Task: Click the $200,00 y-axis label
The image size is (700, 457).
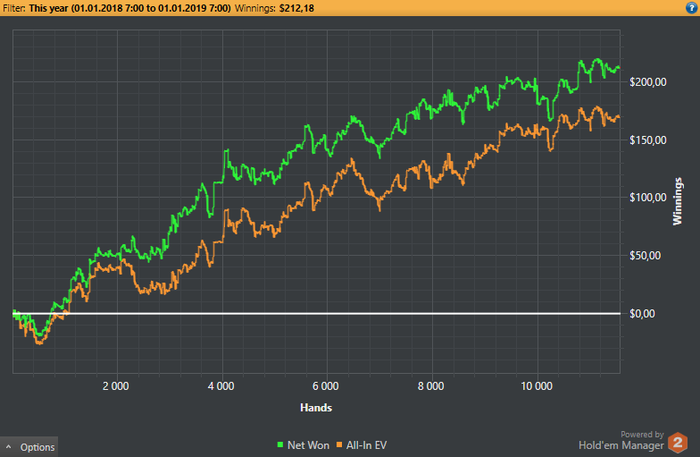Action: point(648,82)
